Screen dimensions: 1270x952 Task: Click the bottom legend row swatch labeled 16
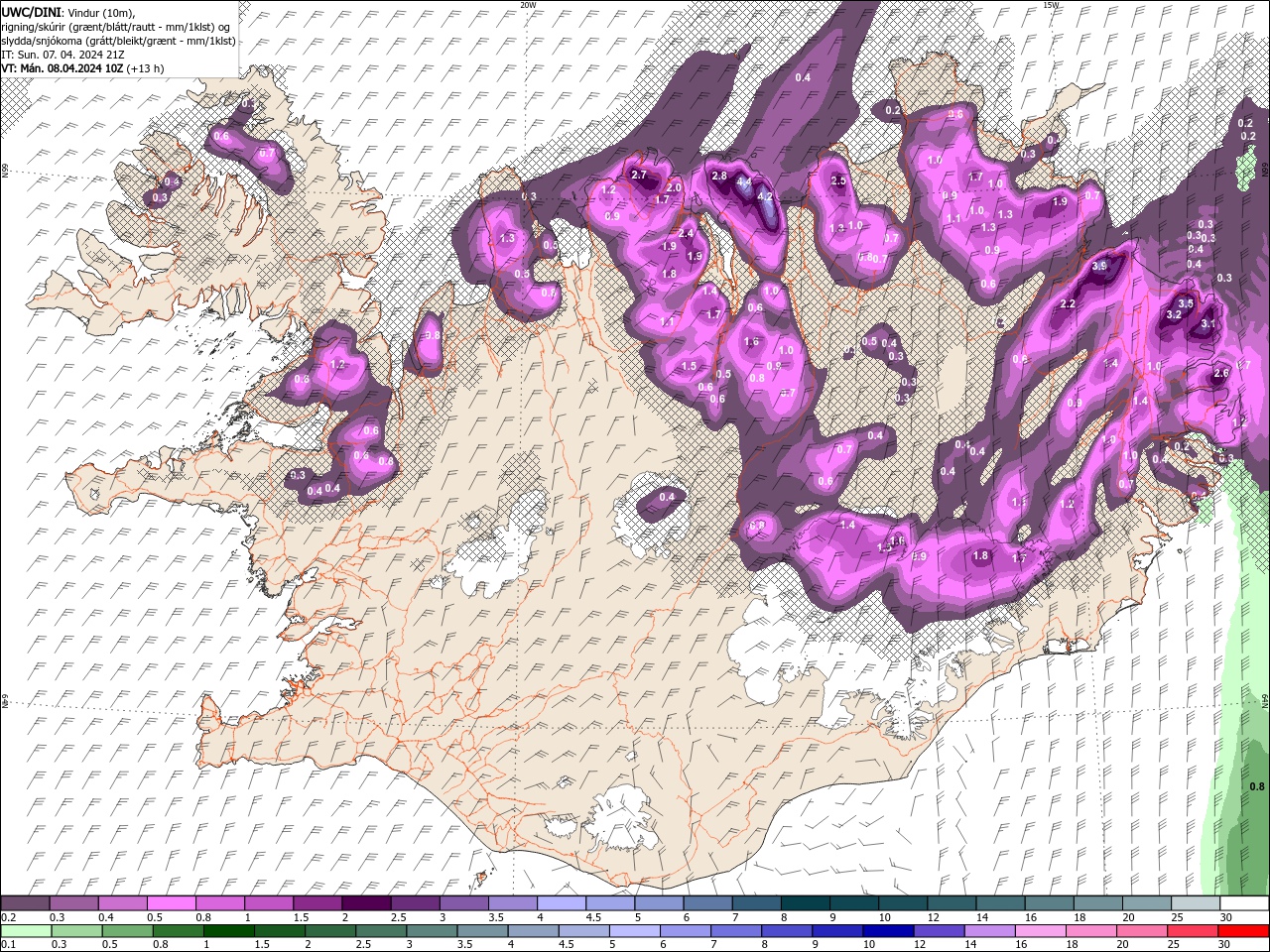[1040, 930]
